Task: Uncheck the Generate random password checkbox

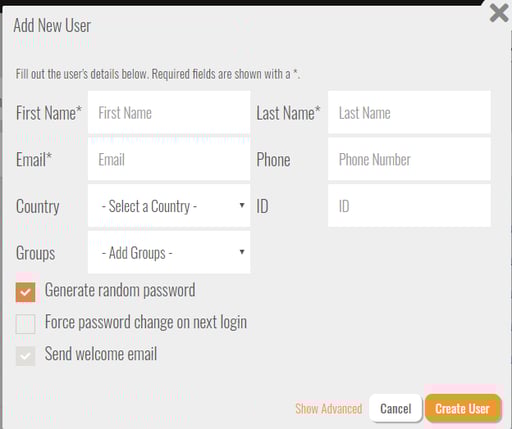Action: 25,292
